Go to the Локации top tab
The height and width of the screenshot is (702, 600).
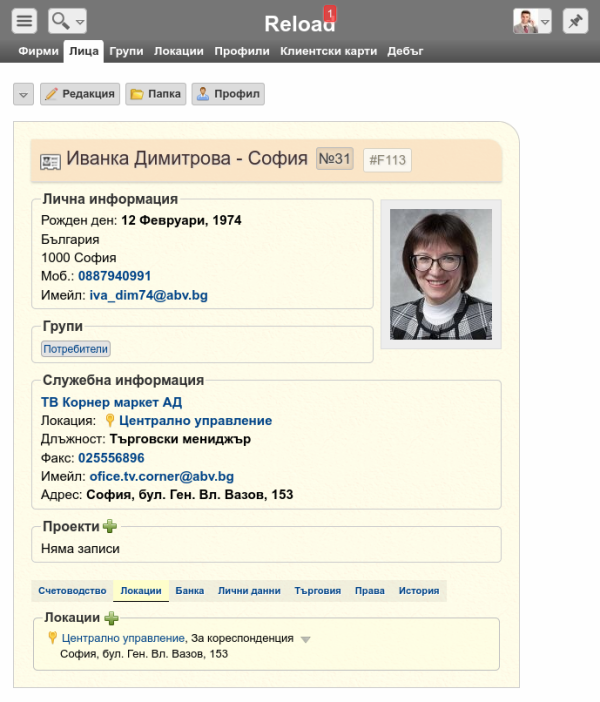pos(179,51)
